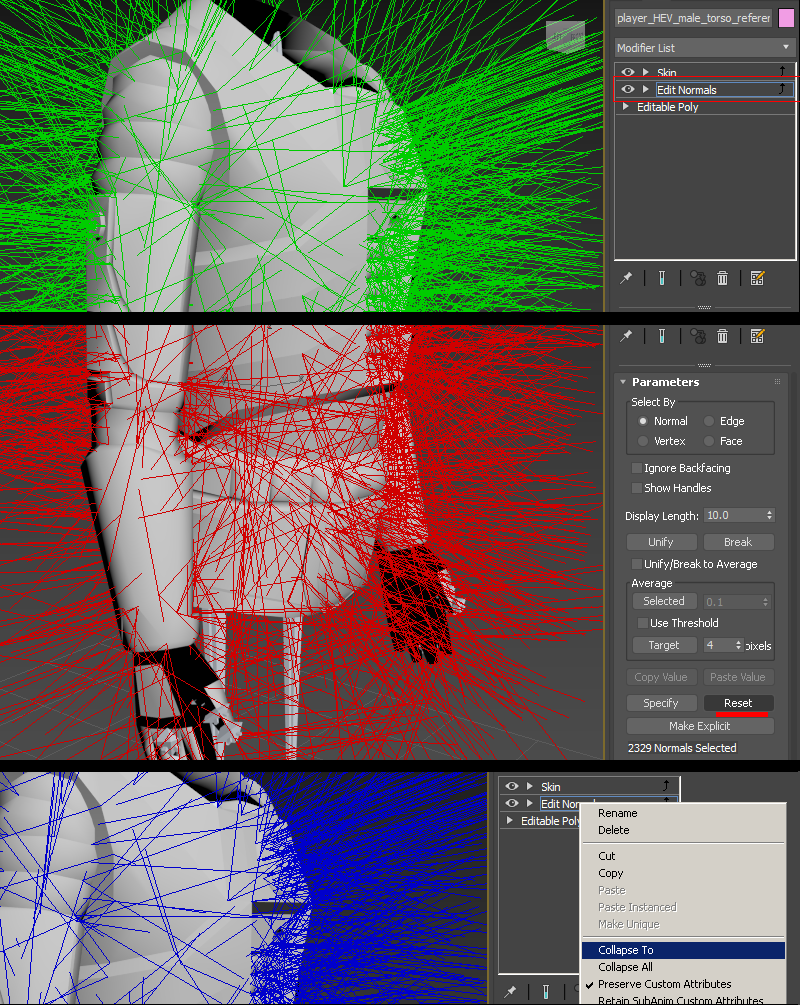
Task: Click the Specify button
Action: tap(661, 703)
